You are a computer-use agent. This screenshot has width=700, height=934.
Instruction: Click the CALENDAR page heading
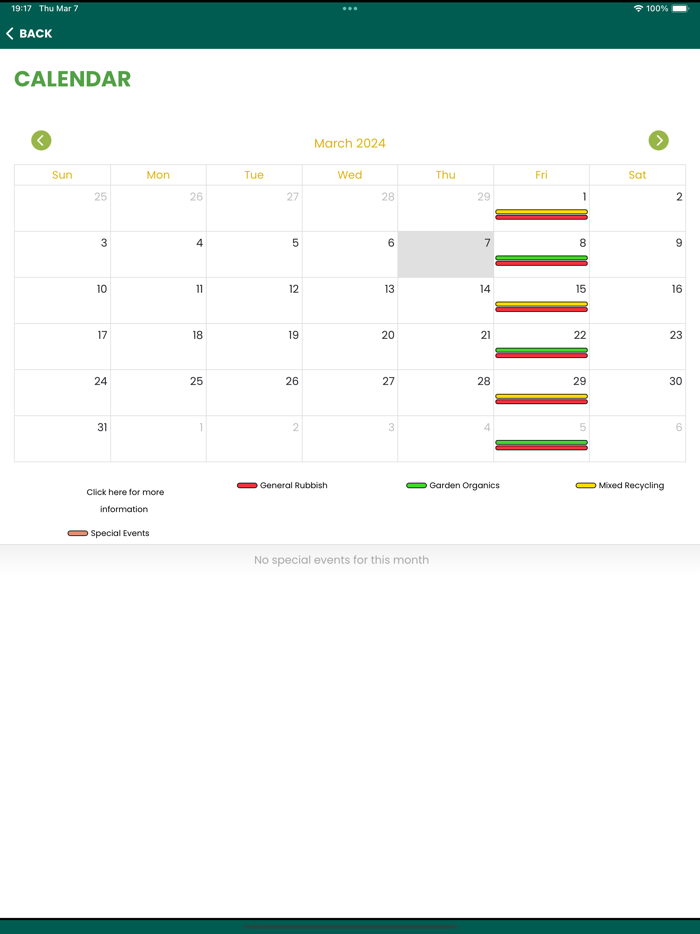73,79
